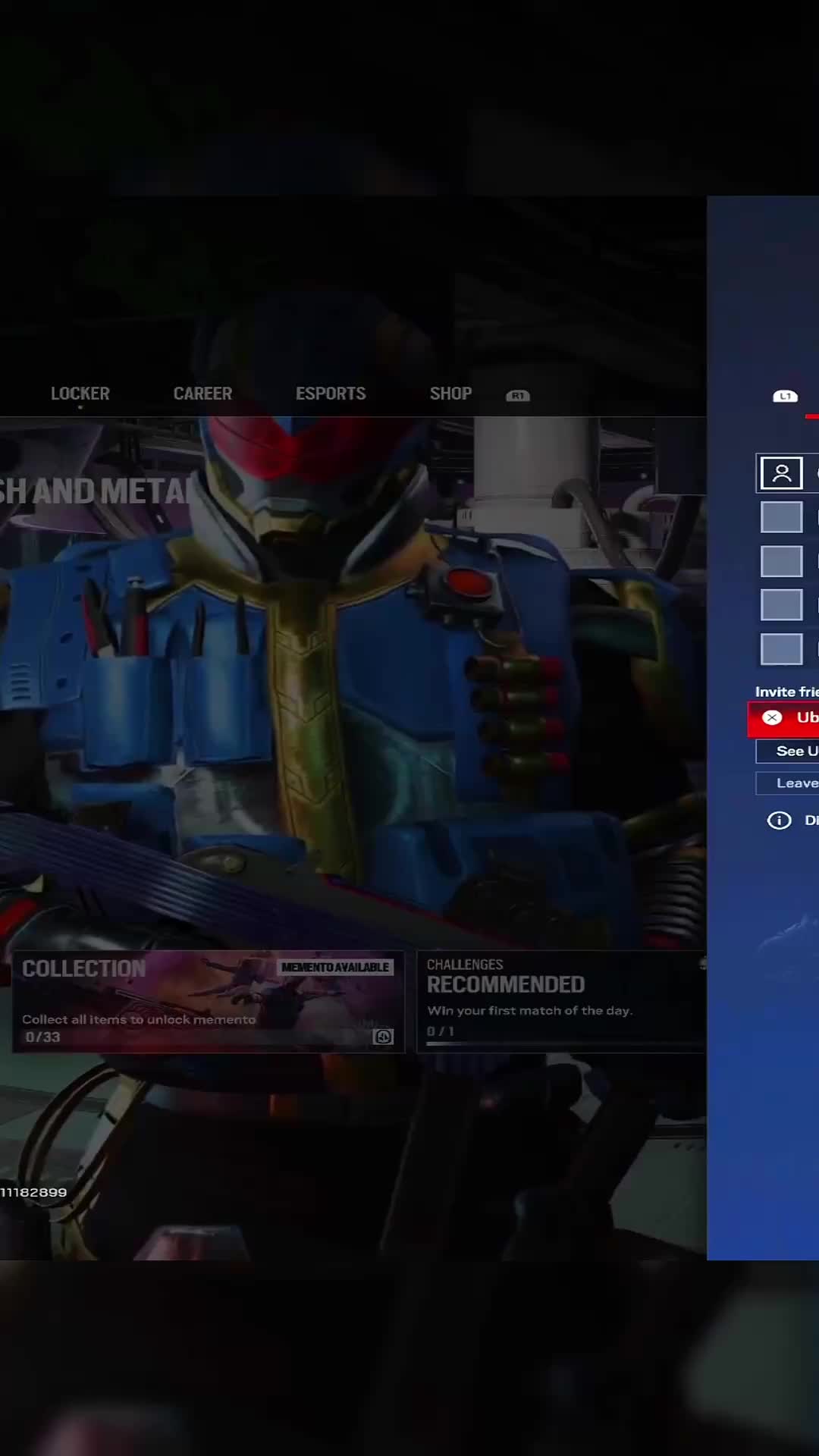Click the See U... button
Screen dimensions: 819x1456
787,751
